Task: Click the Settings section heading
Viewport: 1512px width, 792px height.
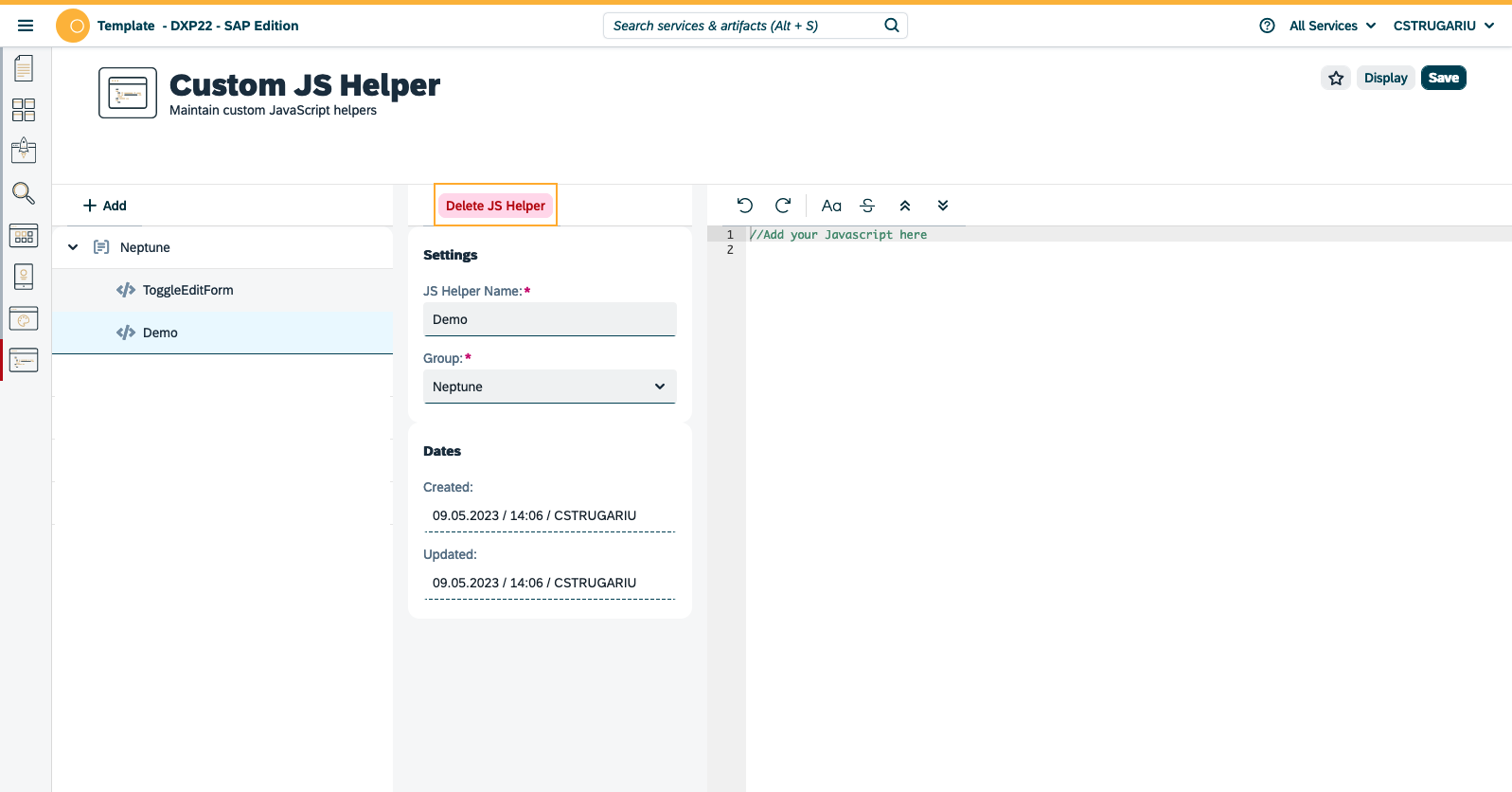Action: 450,255
